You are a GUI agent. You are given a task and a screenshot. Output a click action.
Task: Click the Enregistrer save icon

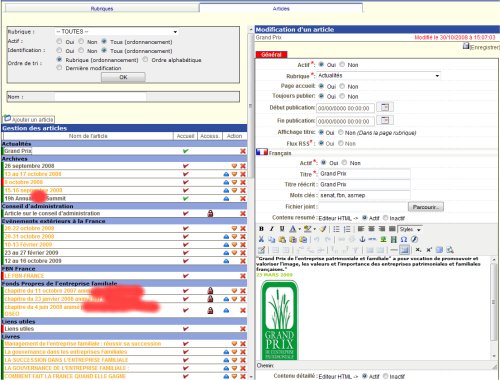click(466, 46)
